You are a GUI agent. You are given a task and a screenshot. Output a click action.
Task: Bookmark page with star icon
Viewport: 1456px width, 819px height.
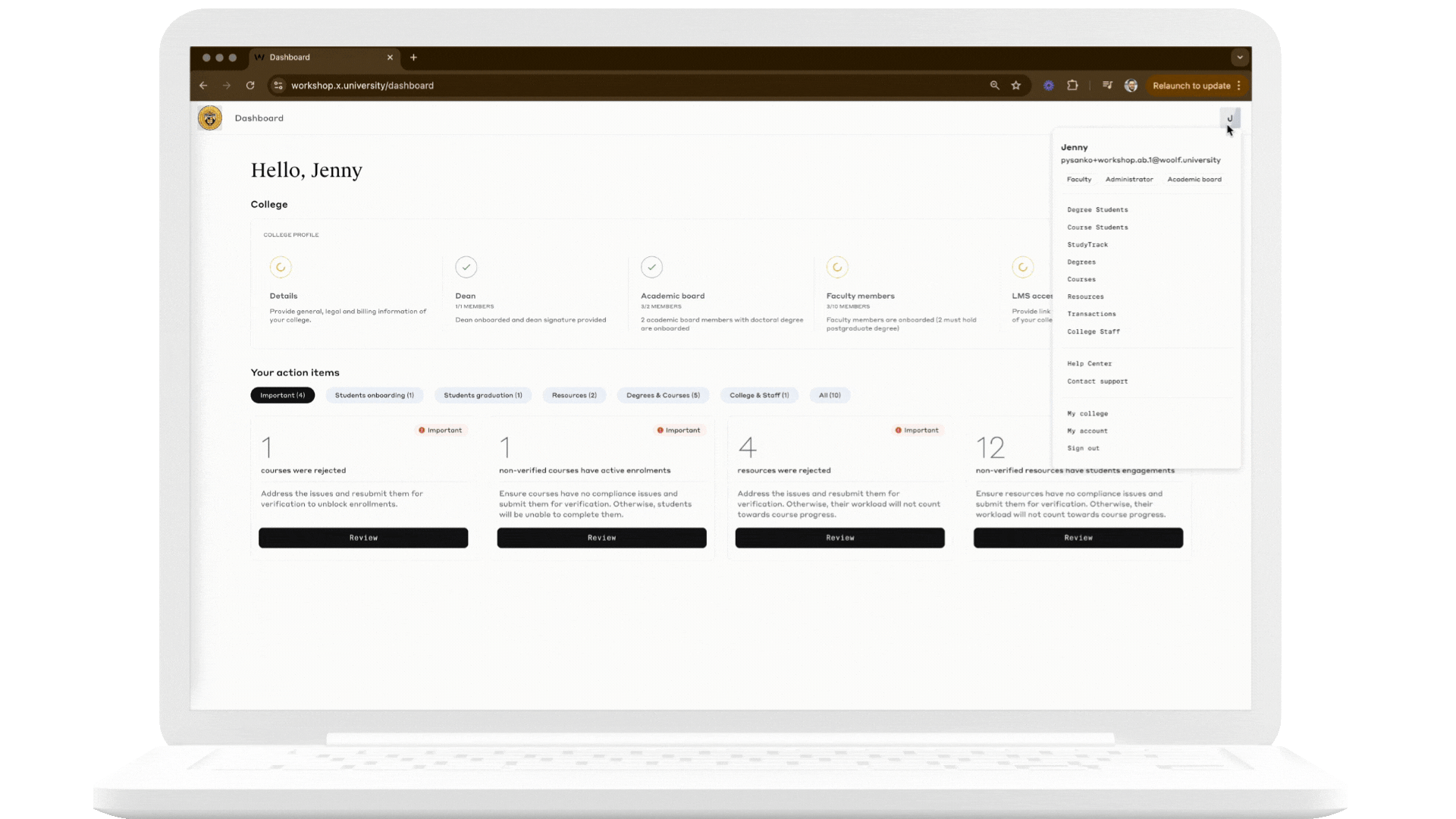(x=1016, y=86)
